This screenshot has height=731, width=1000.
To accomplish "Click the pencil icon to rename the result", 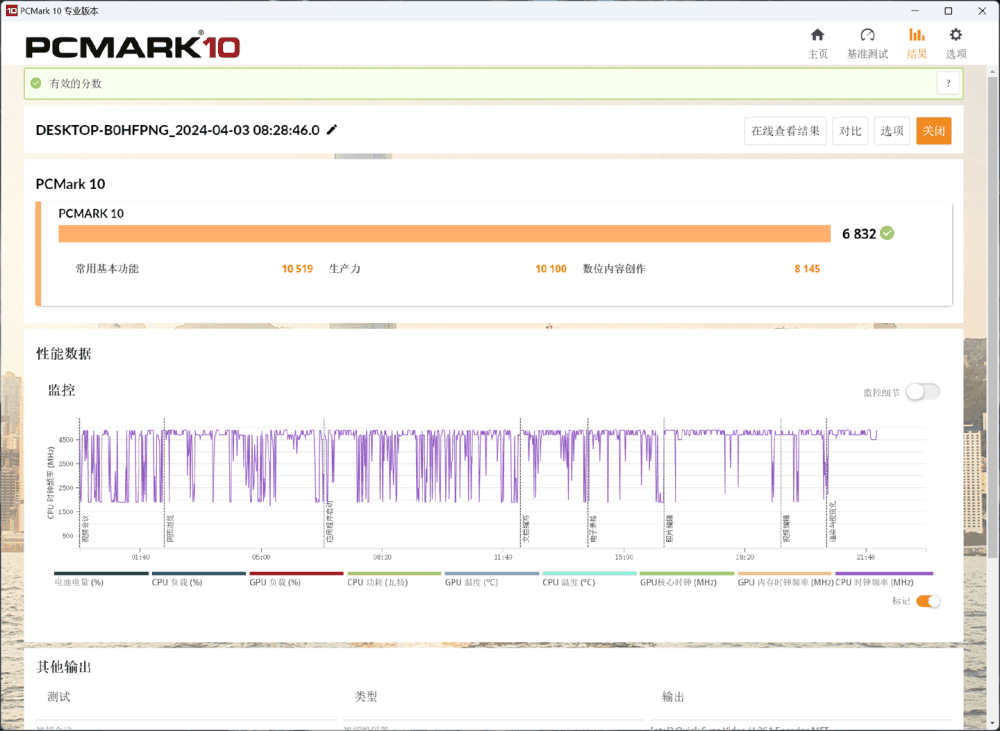I will click(332, 129).
